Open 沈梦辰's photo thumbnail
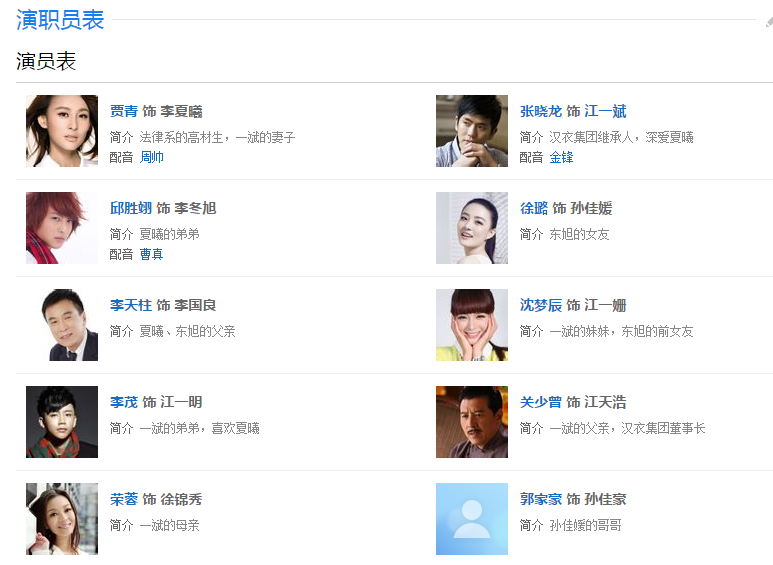Viewport: 773px width, 565px height. click(x=472, y=325)
